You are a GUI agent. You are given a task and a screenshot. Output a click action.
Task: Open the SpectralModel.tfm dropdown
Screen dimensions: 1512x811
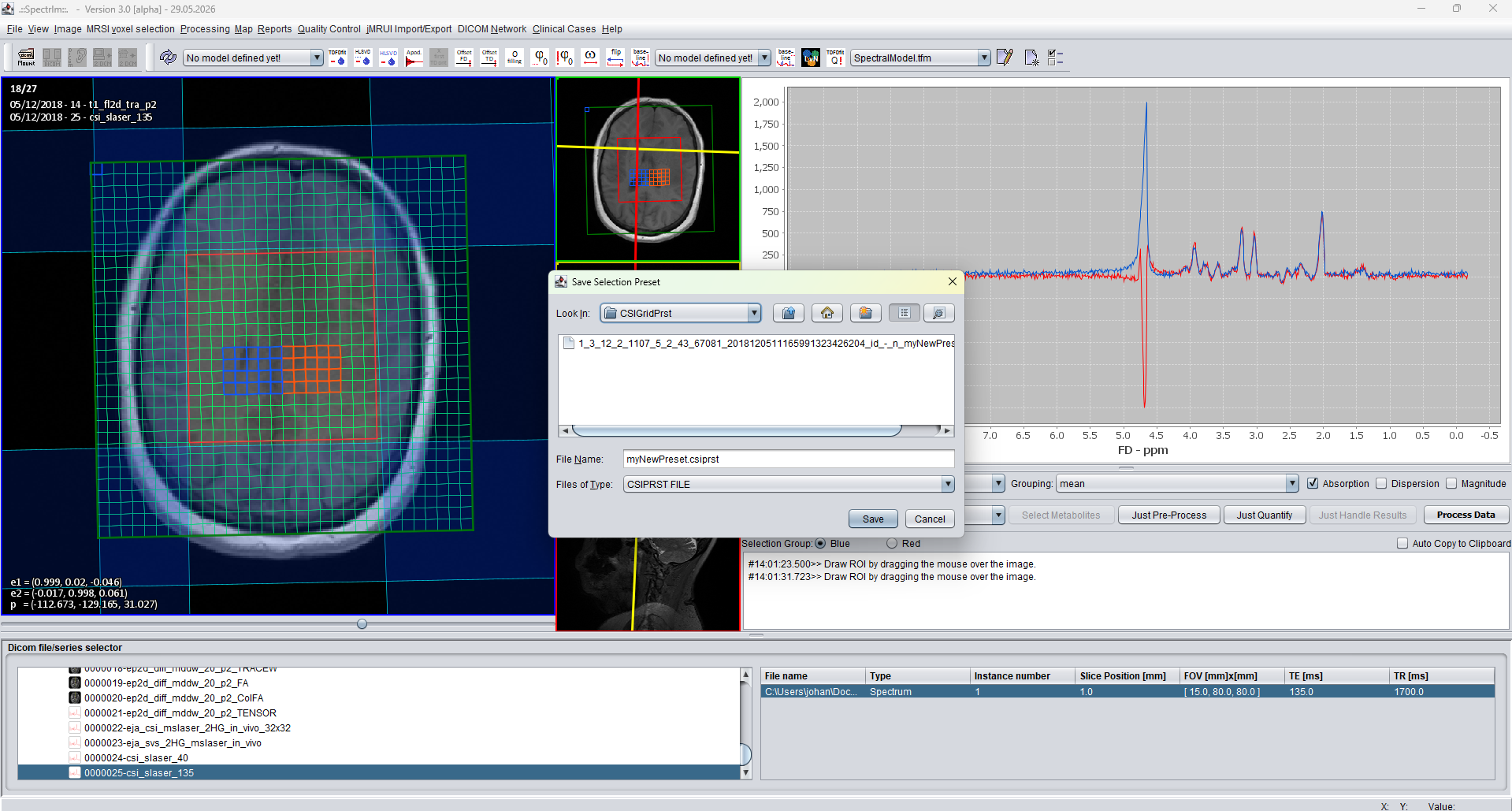coord(919,58)
